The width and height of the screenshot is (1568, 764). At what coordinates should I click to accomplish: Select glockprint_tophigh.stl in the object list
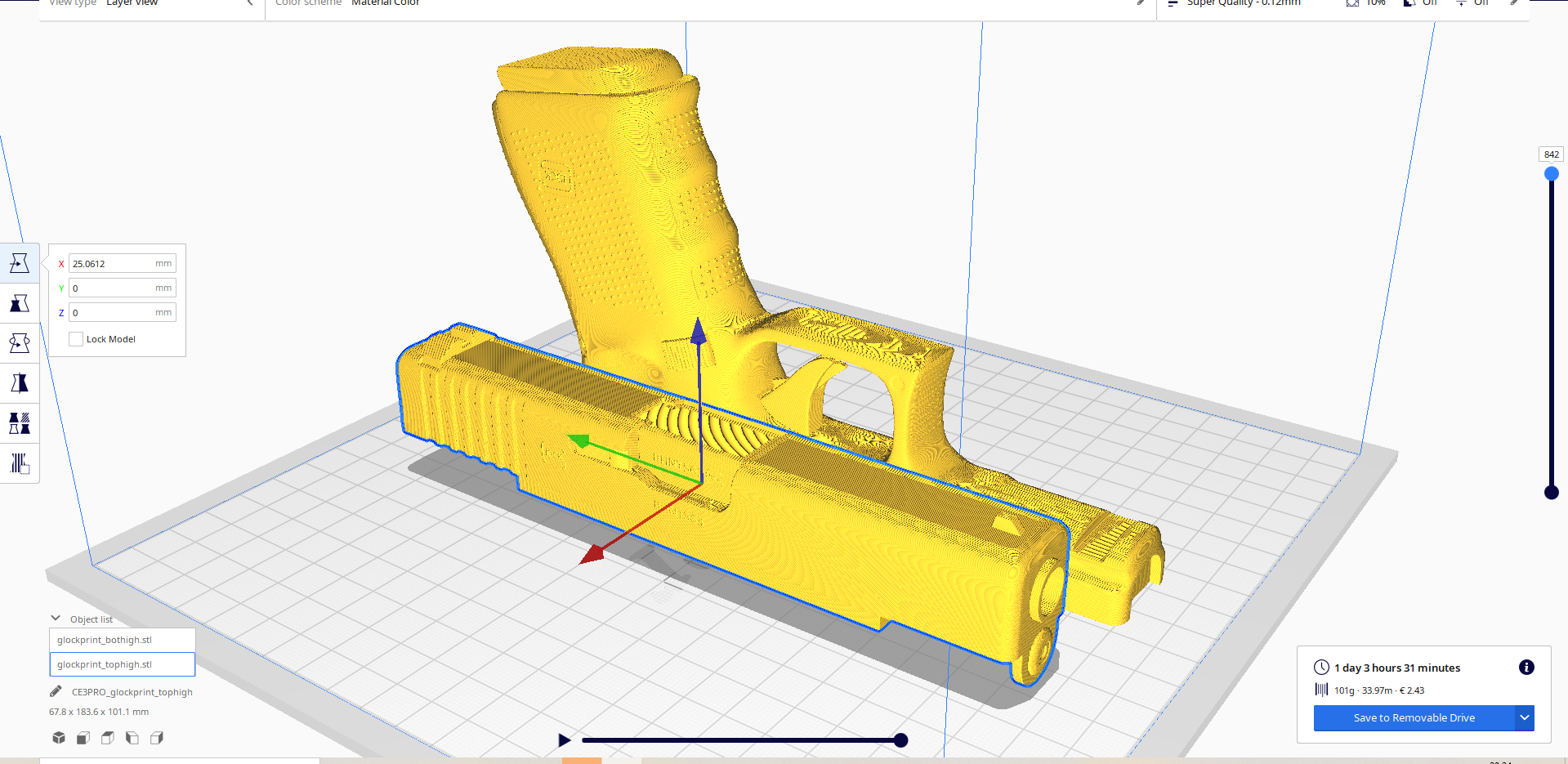click(122, 664)
